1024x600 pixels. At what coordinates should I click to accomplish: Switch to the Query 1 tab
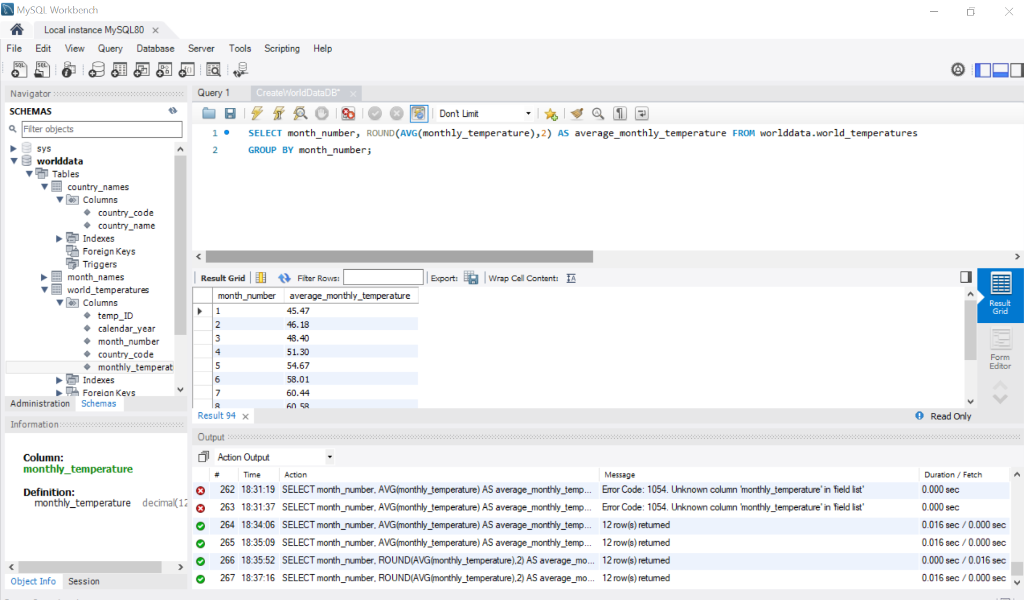pos(213,92)
